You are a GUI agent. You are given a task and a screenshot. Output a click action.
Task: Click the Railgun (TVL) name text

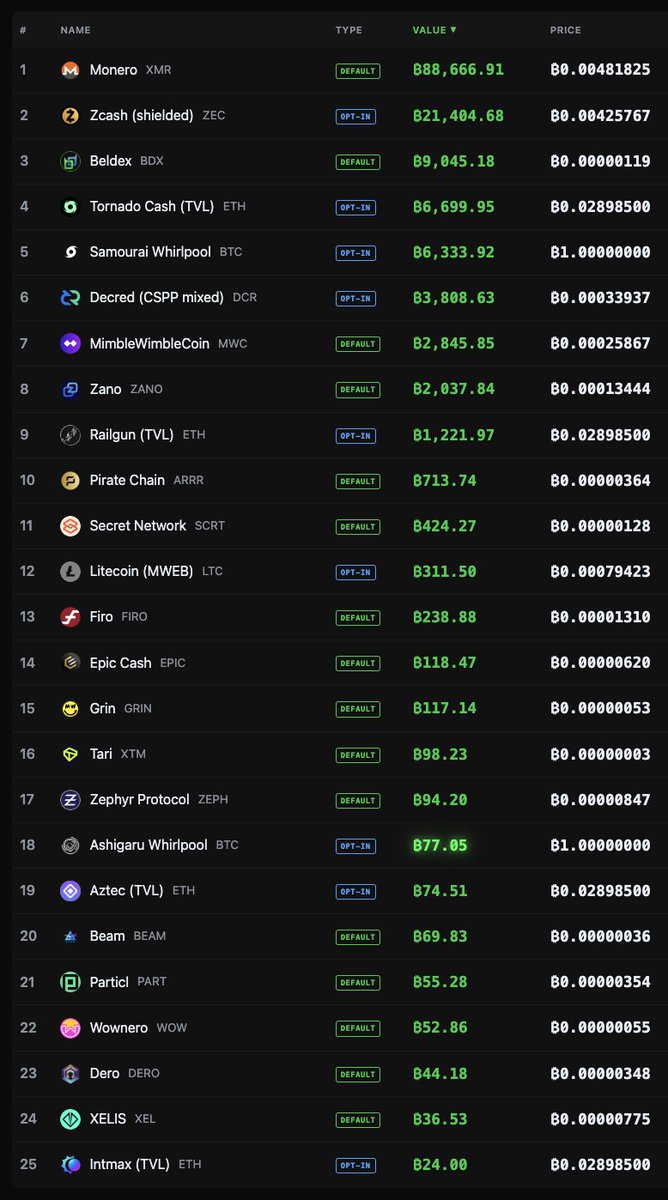(x=131, y=435)
